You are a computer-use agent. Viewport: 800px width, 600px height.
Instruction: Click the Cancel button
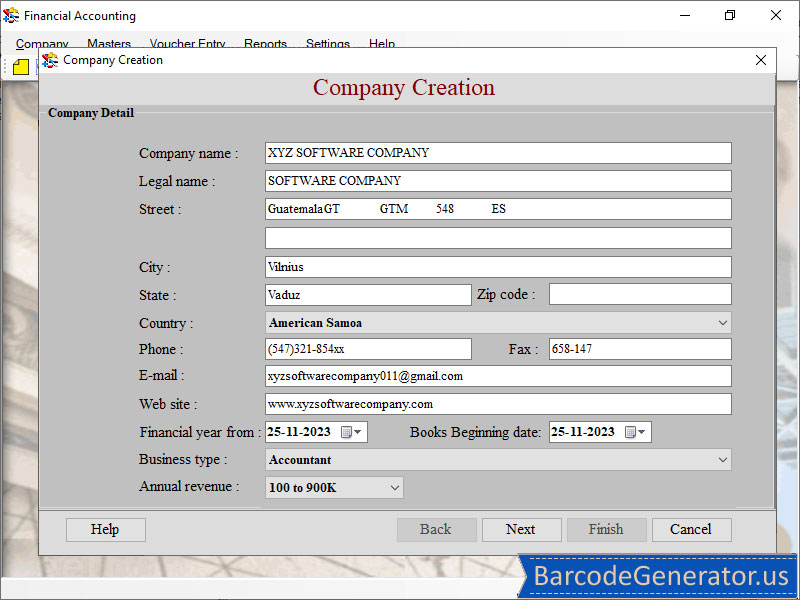691,530
